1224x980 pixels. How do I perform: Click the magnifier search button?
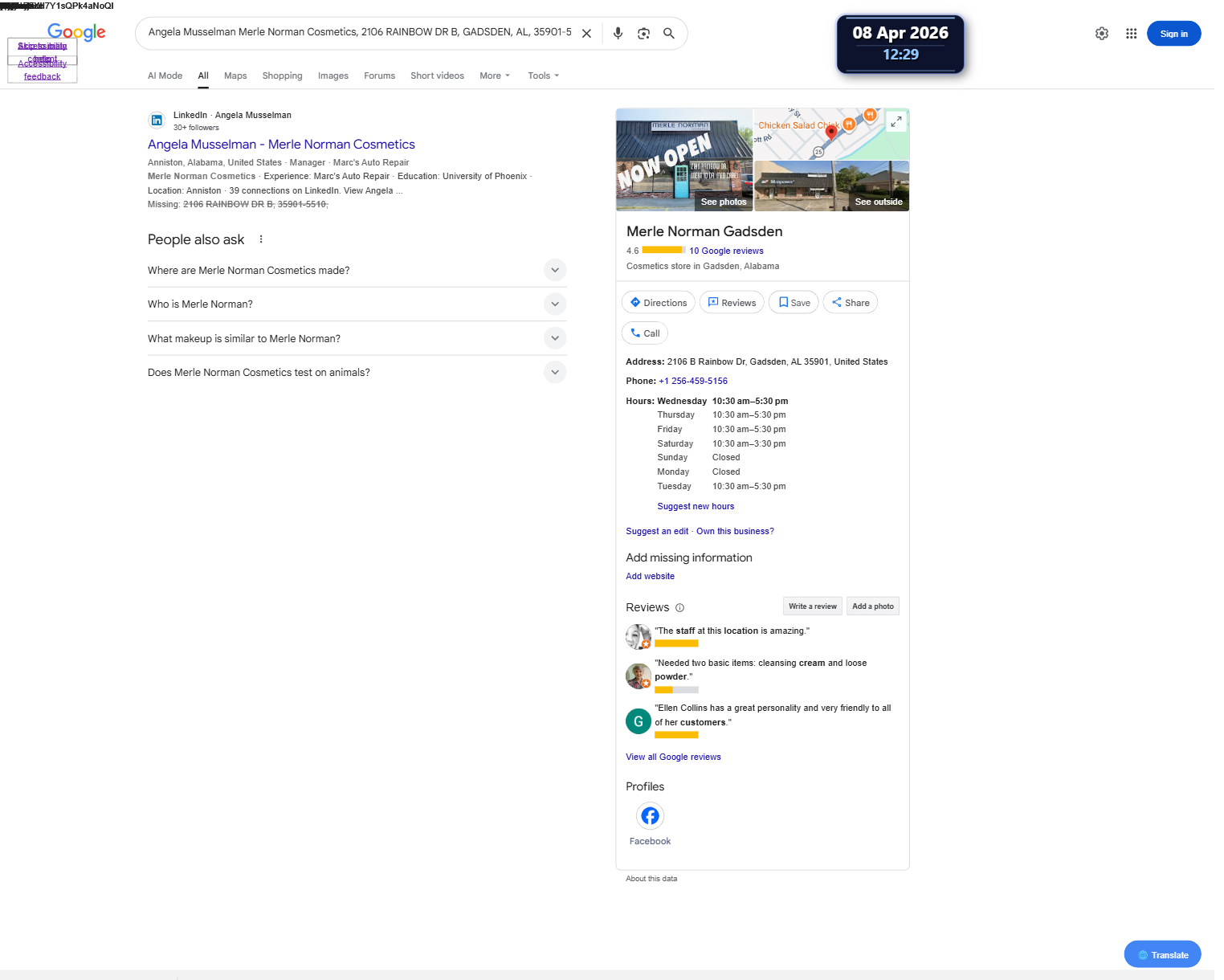669,34
